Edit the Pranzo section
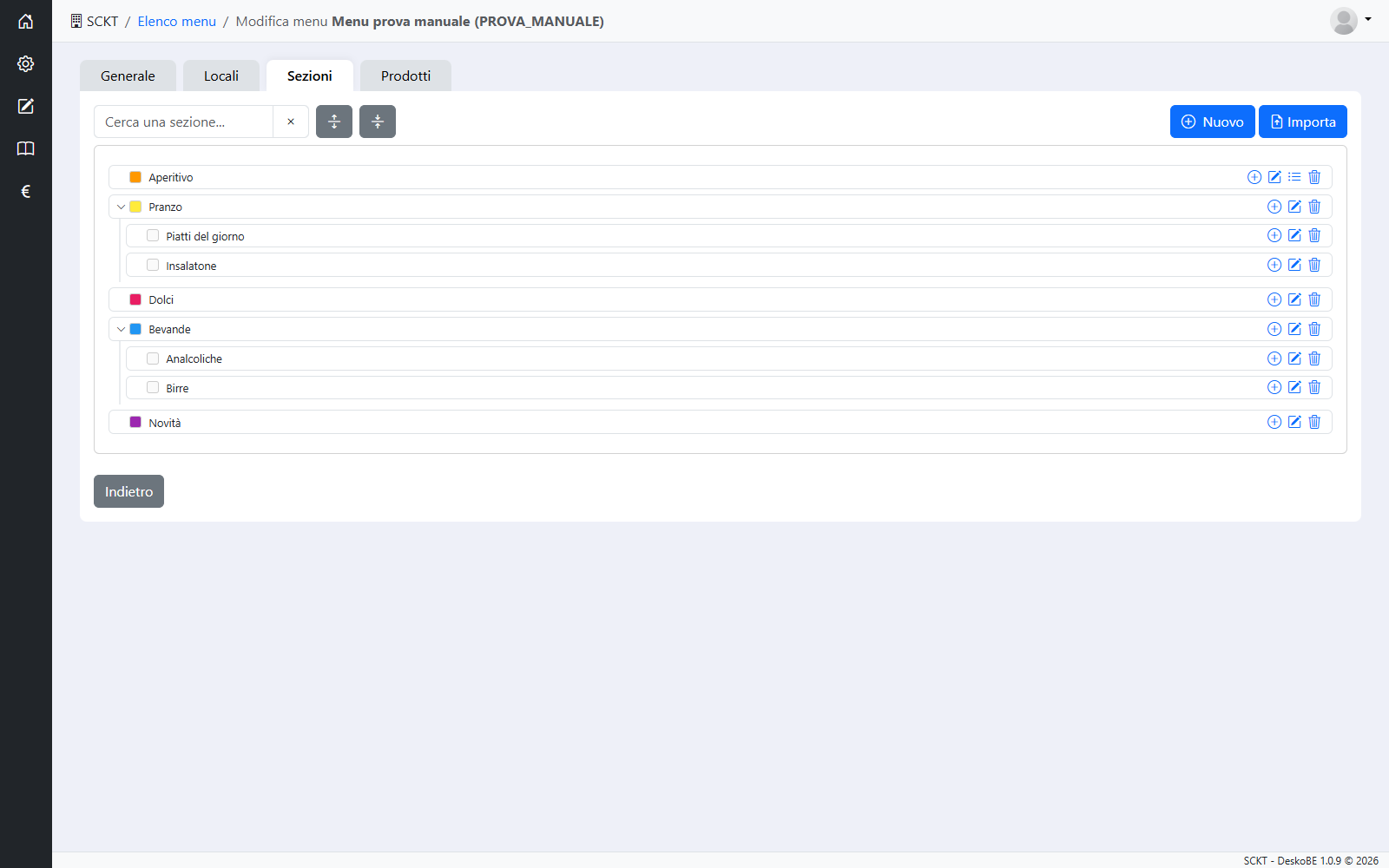1389x868 pixels. 1294,207
